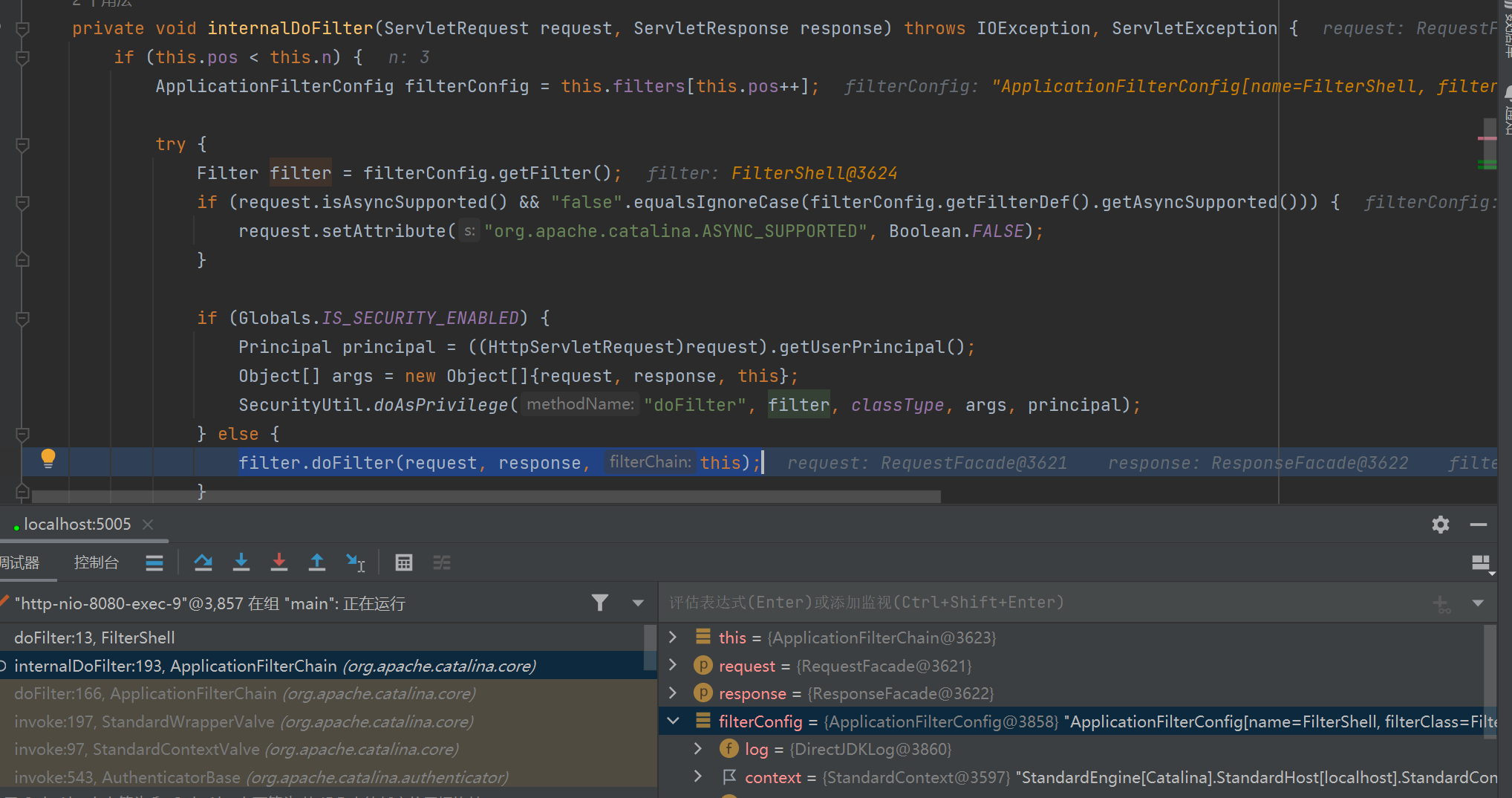Click the frames filter funnel icon
Image resolution: width=1512 pixels, height=798 pixels.
(x=600, y=603)
